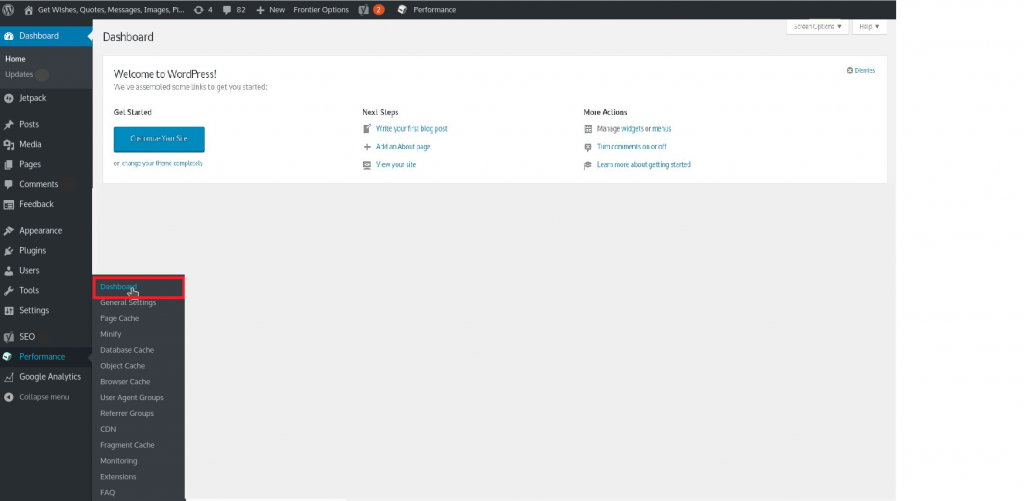This screenshot has height=501, width=1024.
Task: Click the updates icon showing 4
Action: point(201,9)
